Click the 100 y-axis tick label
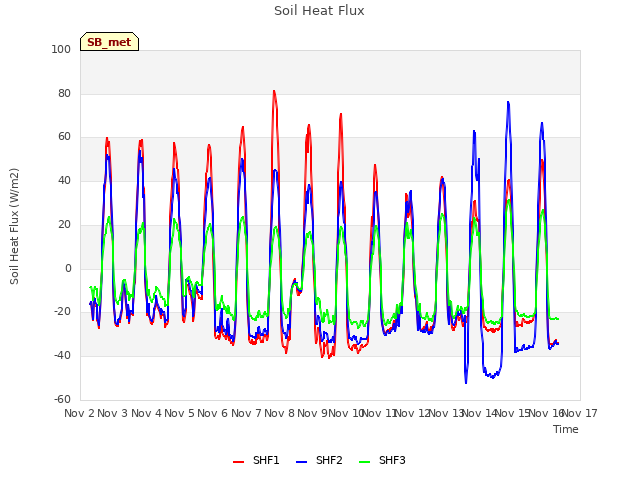 (61, 49)
